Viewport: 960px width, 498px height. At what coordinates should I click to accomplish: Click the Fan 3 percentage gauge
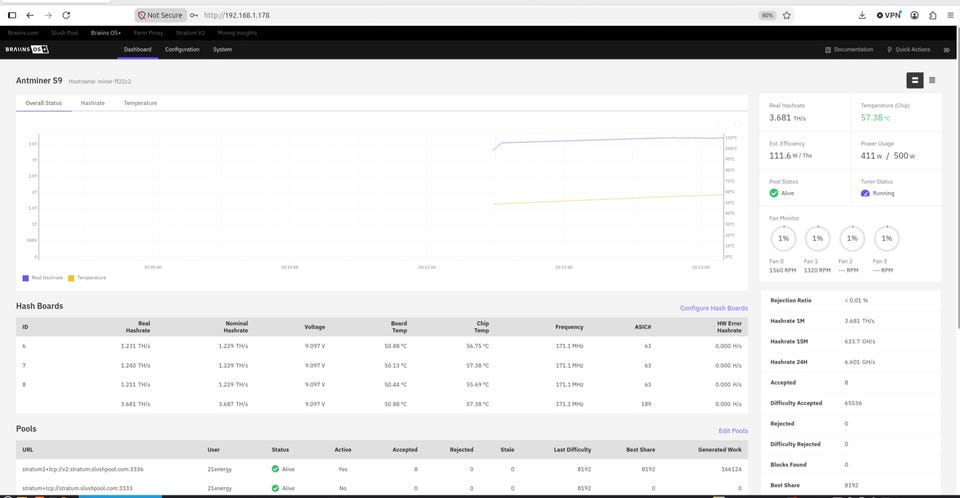(x=887, y=238)
